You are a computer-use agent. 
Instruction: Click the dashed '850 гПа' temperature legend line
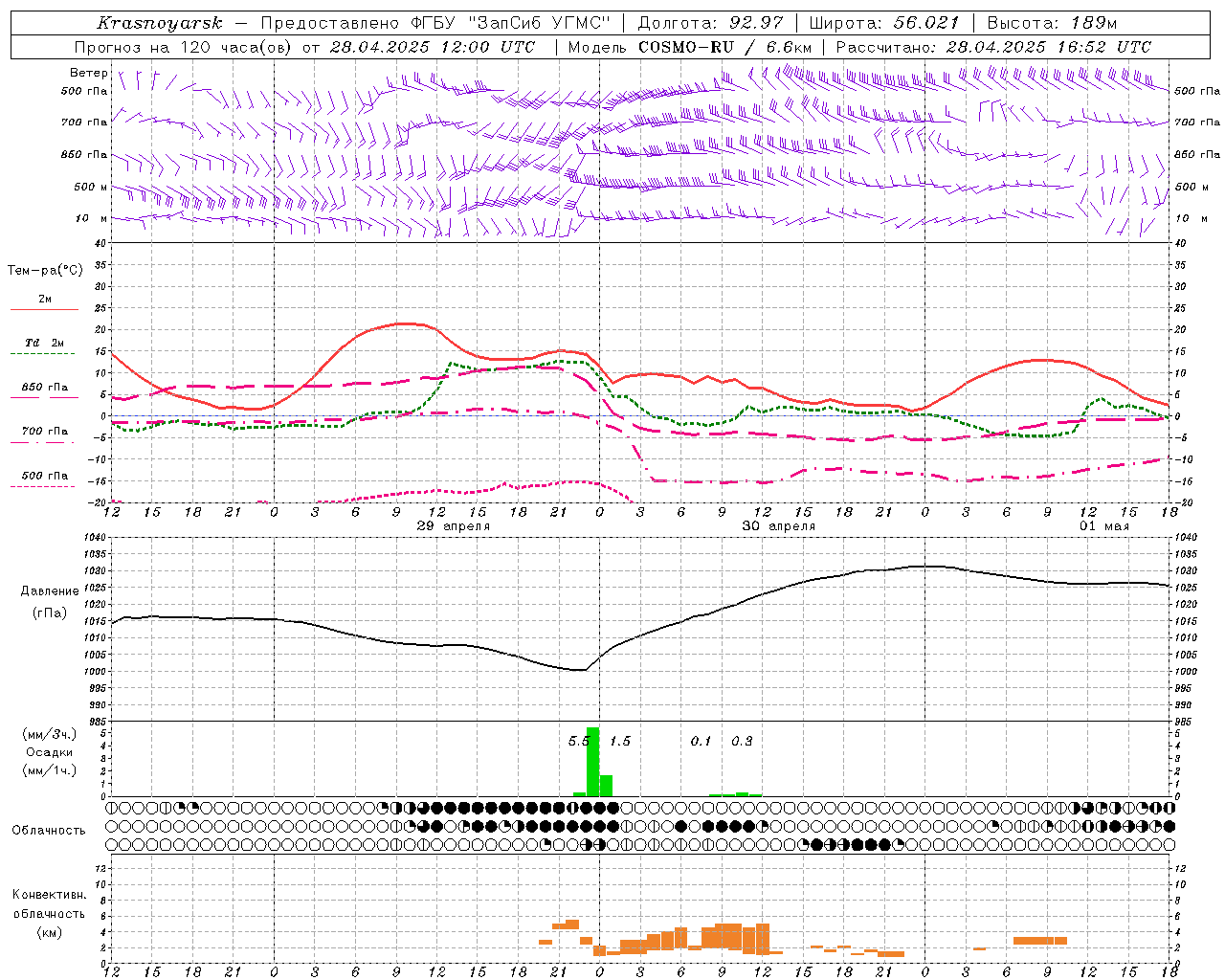pyautogui.click(x=43, y=397)
